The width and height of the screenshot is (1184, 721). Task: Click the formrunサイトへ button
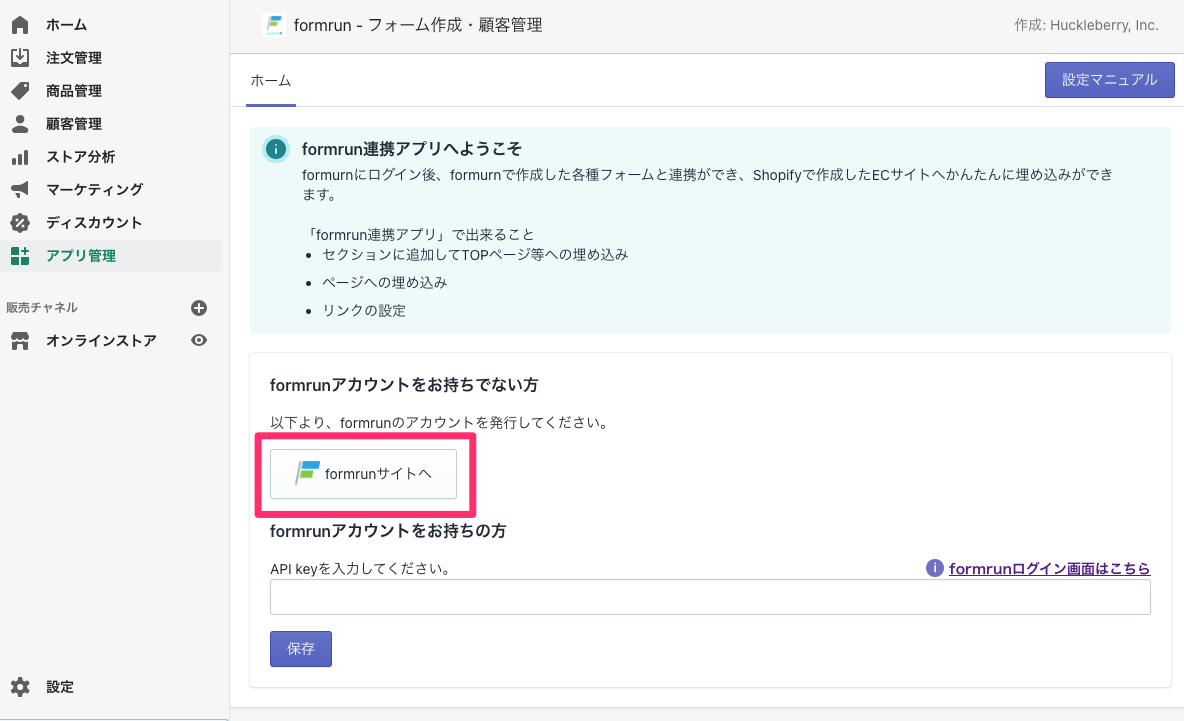pyautogui.click(x=363, y=474)
